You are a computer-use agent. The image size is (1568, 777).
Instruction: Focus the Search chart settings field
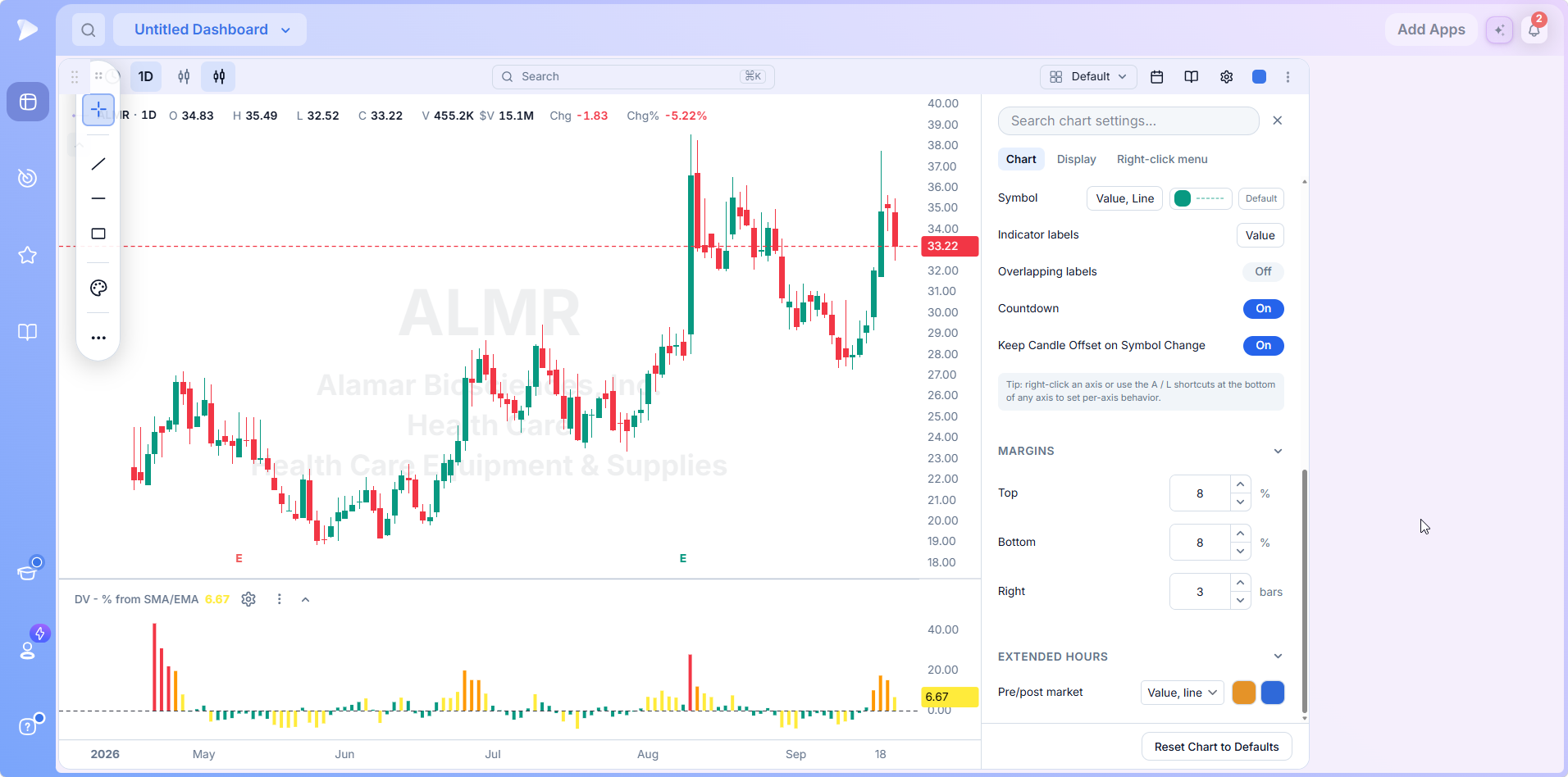1128,120
